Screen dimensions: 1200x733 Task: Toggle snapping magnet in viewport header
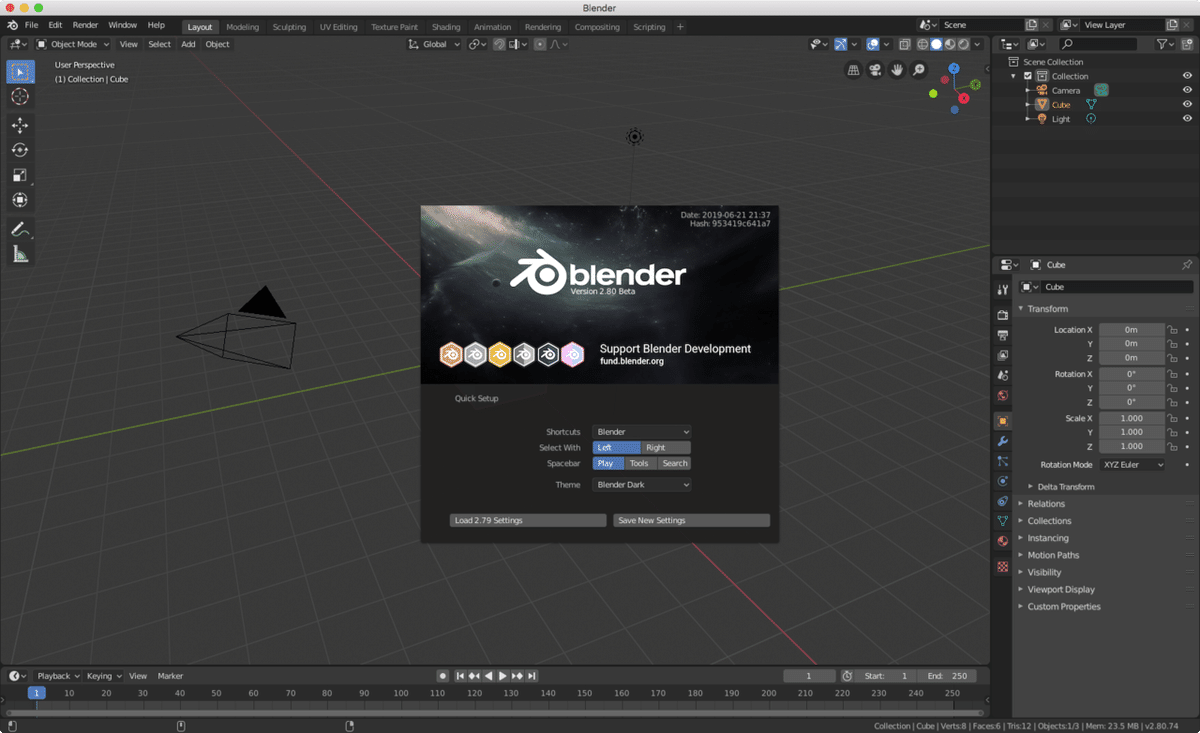click(499, 44)
